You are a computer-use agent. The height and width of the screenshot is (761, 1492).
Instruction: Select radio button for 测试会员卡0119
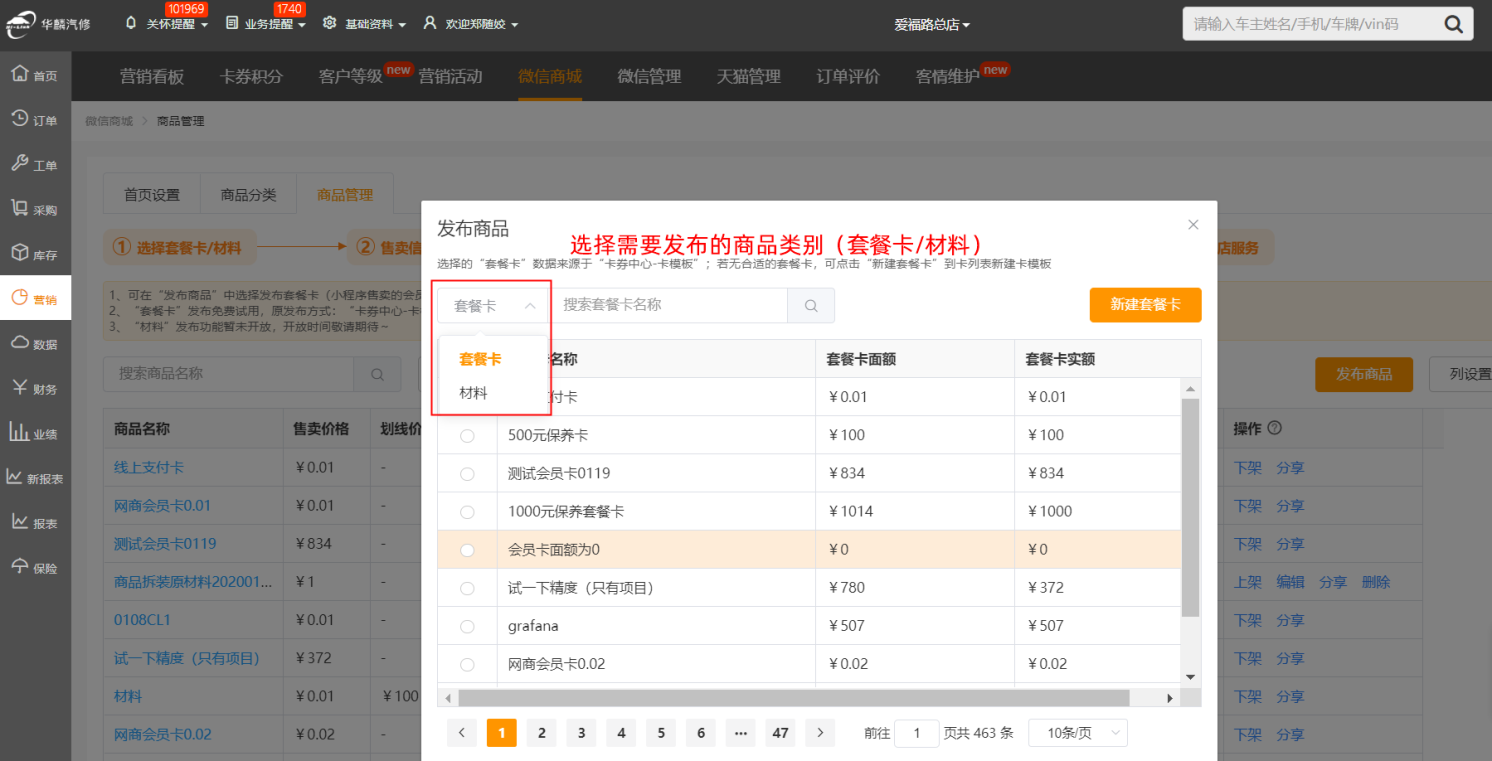[x=467, y=474]
